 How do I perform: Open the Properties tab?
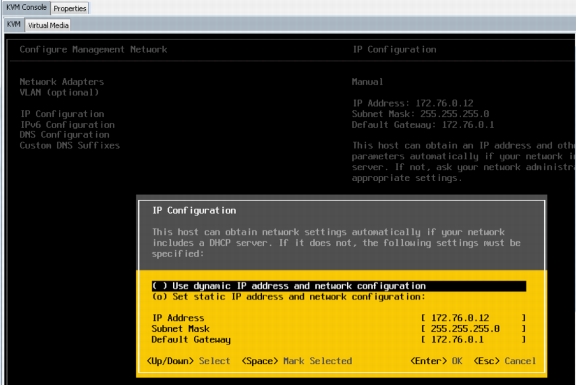coord(70,8)
